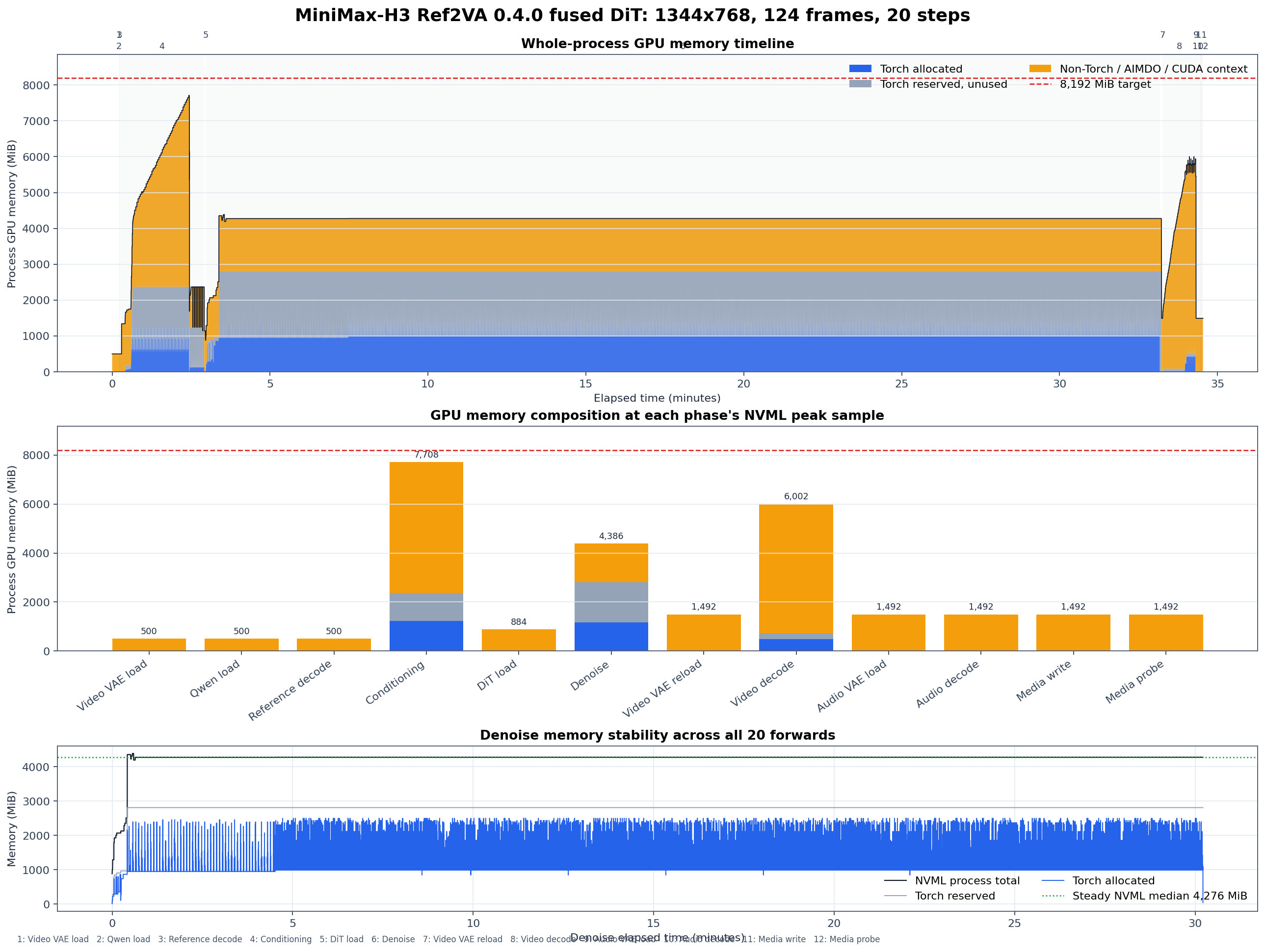
Task: Click the "Denoise memory stability across all 20 forwards" title
Action: pos(657,735)
